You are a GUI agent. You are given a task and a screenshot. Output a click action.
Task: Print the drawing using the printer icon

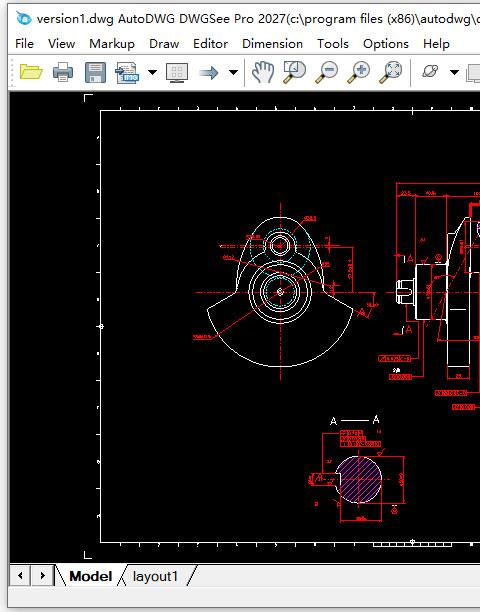[63, 72]
